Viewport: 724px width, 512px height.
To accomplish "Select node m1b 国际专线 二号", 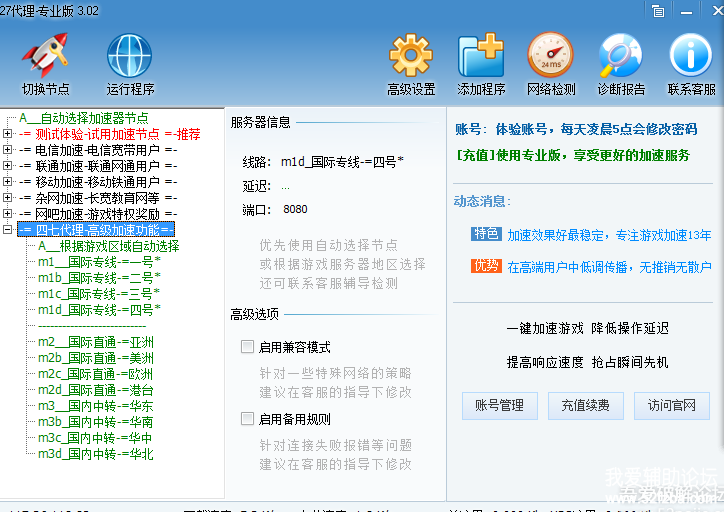I will pos(99,278).
